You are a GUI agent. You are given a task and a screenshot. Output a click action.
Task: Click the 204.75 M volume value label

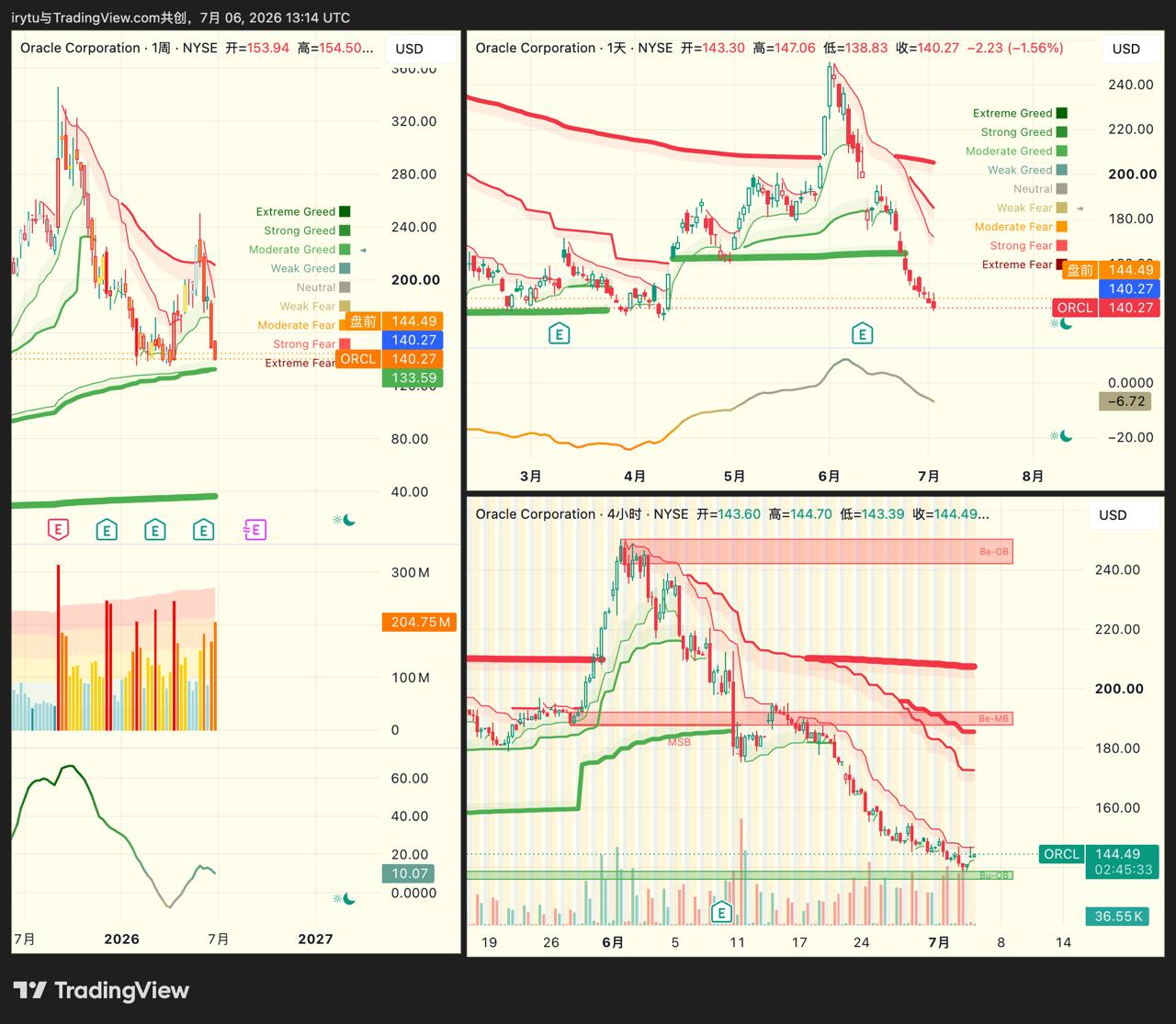click(x=420, y=622)
